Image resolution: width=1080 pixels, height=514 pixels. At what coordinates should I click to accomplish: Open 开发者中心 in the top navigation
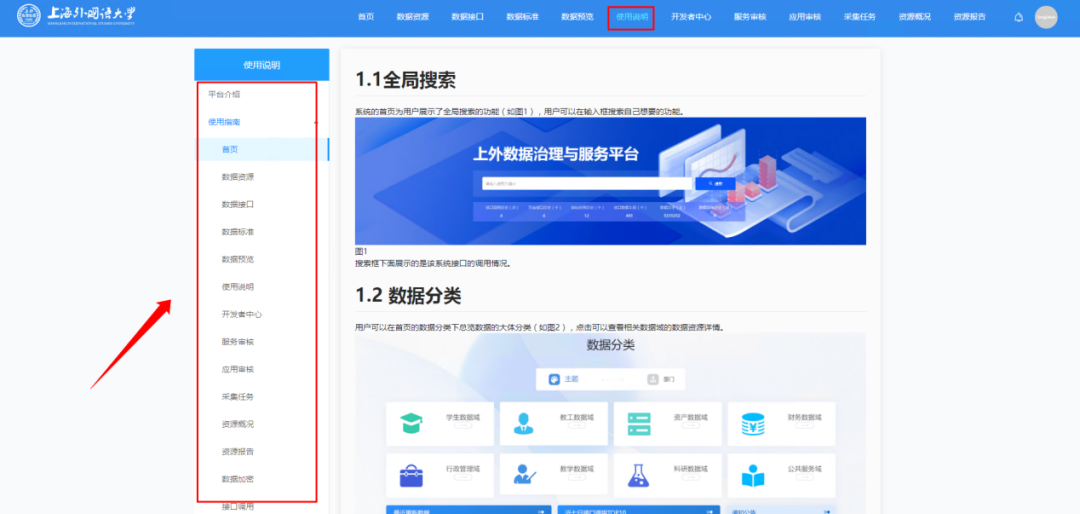(691, 17)
